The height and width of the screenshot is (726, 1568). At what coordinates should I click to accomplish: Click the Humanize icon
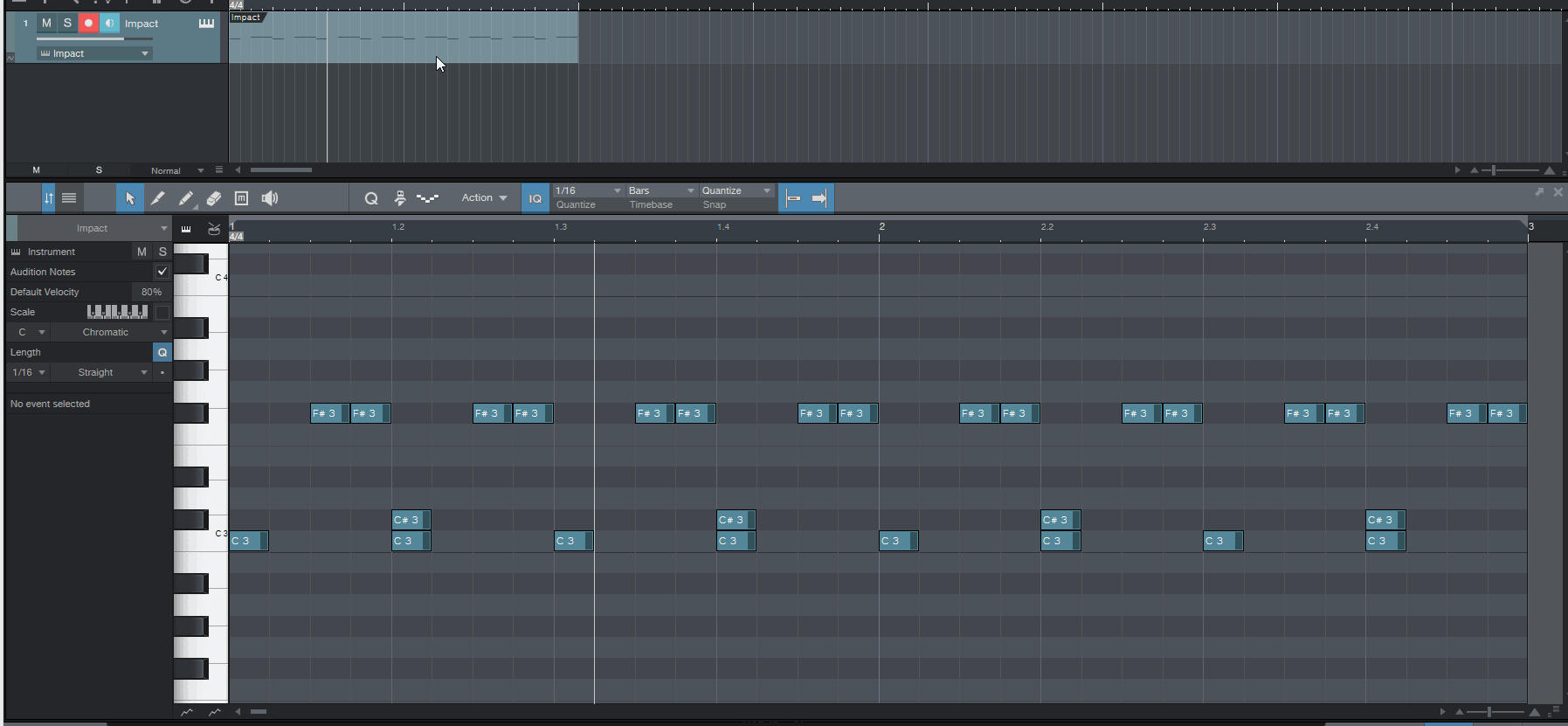[x=400, y=198]
